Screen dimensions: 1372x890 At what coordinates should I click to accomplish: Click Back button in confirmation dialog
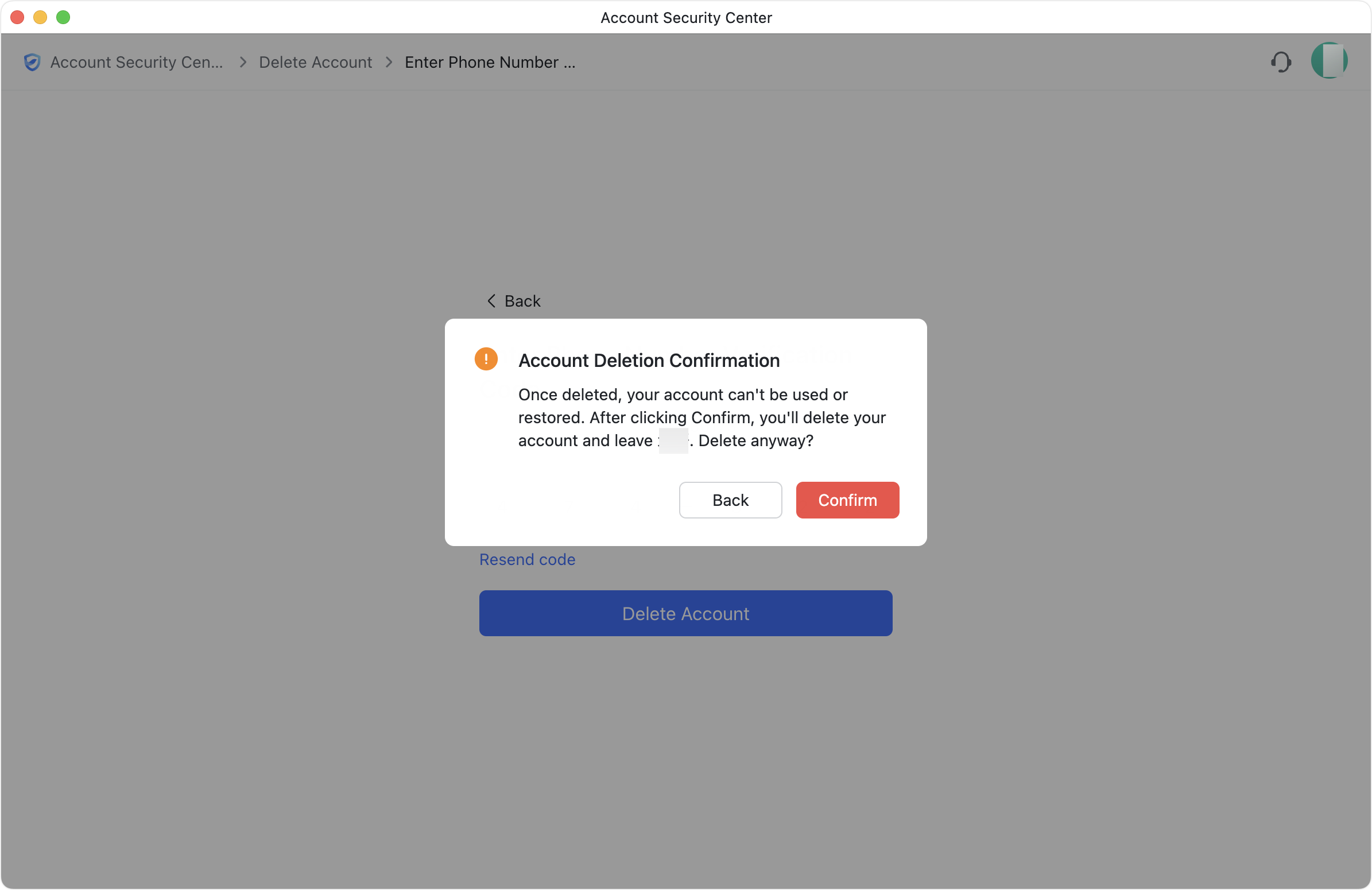pyautogui.click(x=730, y=500)
